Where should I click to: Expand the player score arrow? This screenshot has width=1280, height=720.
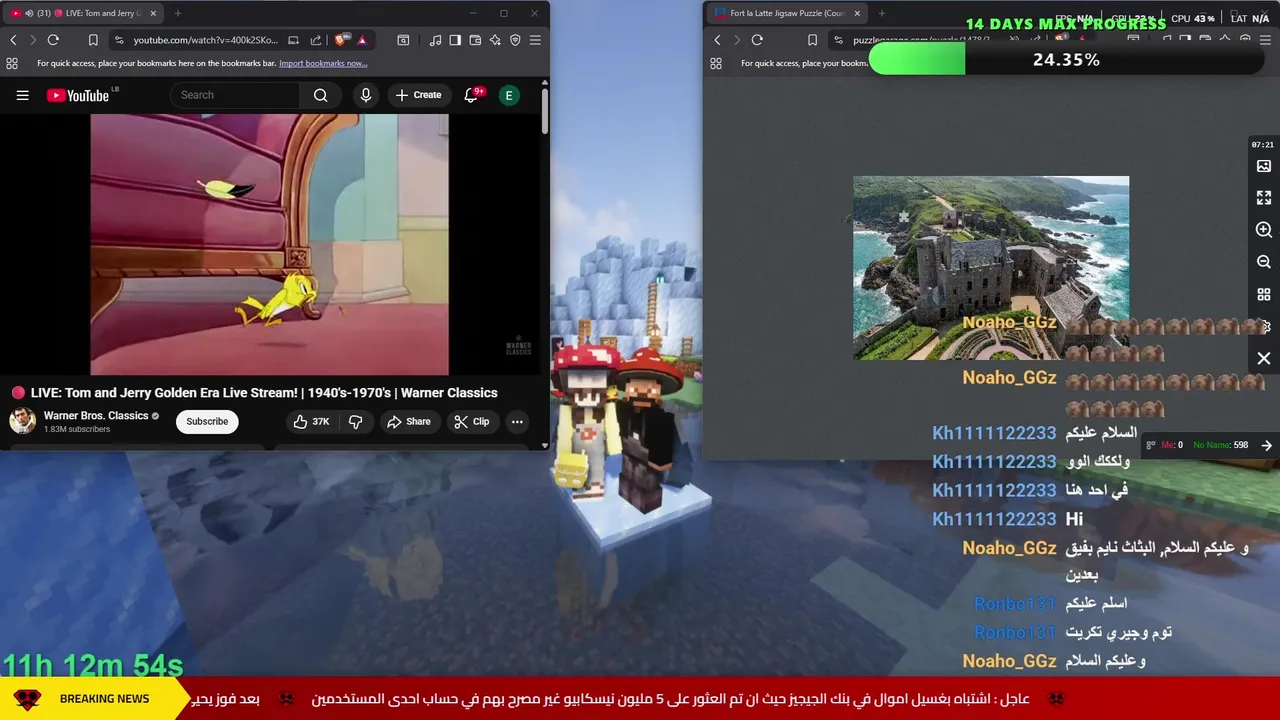[x=1266, y=445]
